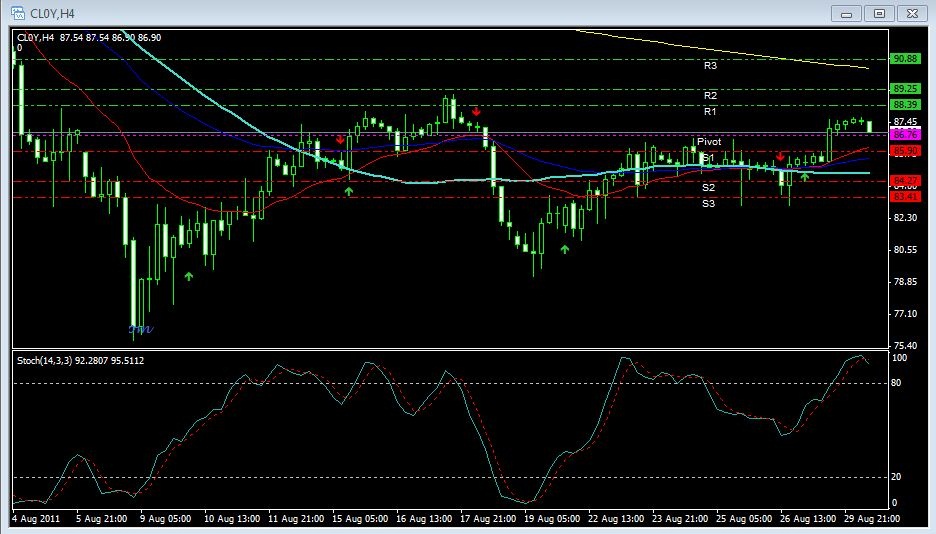Click the CL0Y,H4 chart window icon
Screen dimensions: 936x534
[x=17, y=13]
